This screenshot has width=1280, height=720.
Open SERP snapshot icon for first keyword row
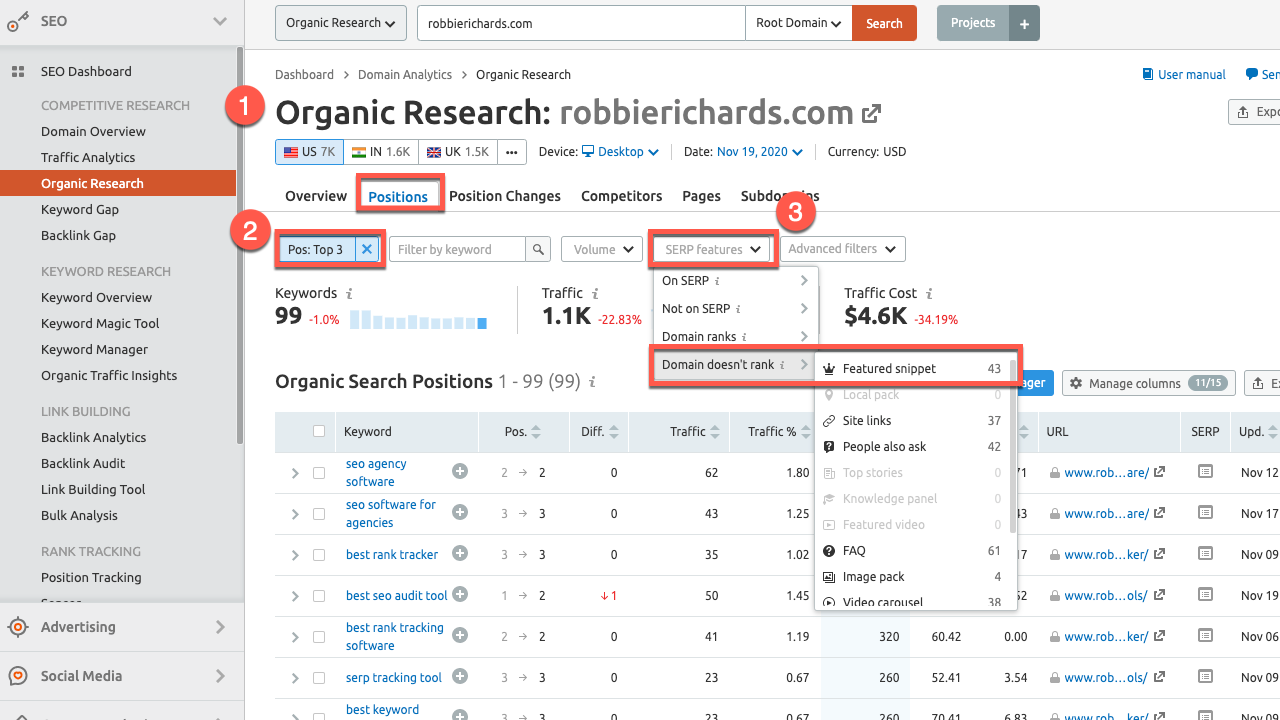click(1205, 471)
